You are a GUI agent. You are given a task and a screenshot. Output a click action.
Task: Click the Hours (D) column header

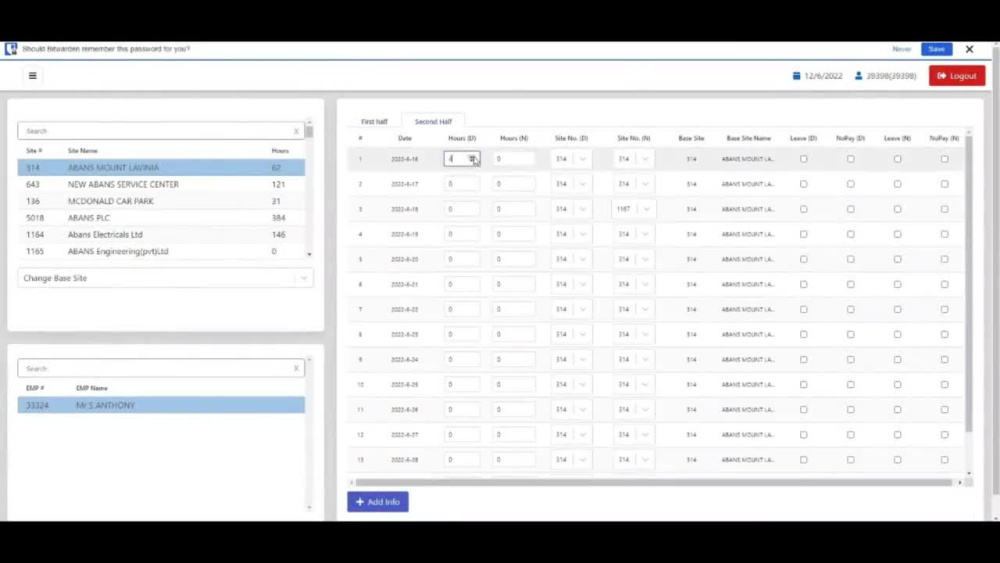click(x=462, y=138)
